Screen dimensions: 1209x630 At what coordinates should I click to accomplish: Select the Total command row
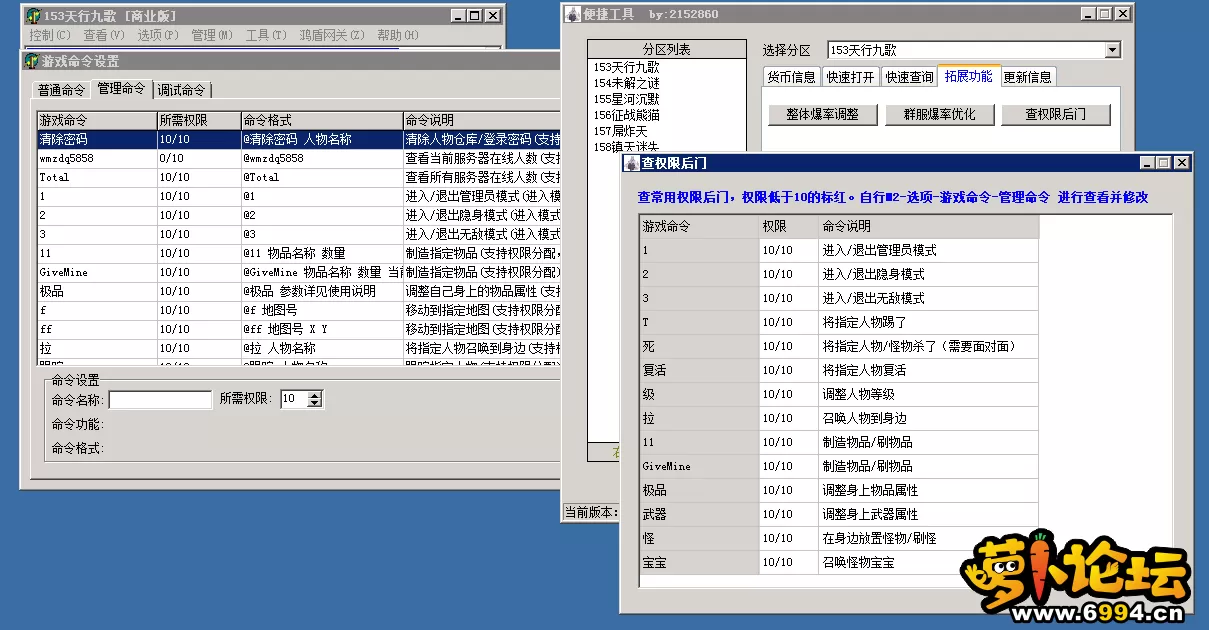(298, 177)
